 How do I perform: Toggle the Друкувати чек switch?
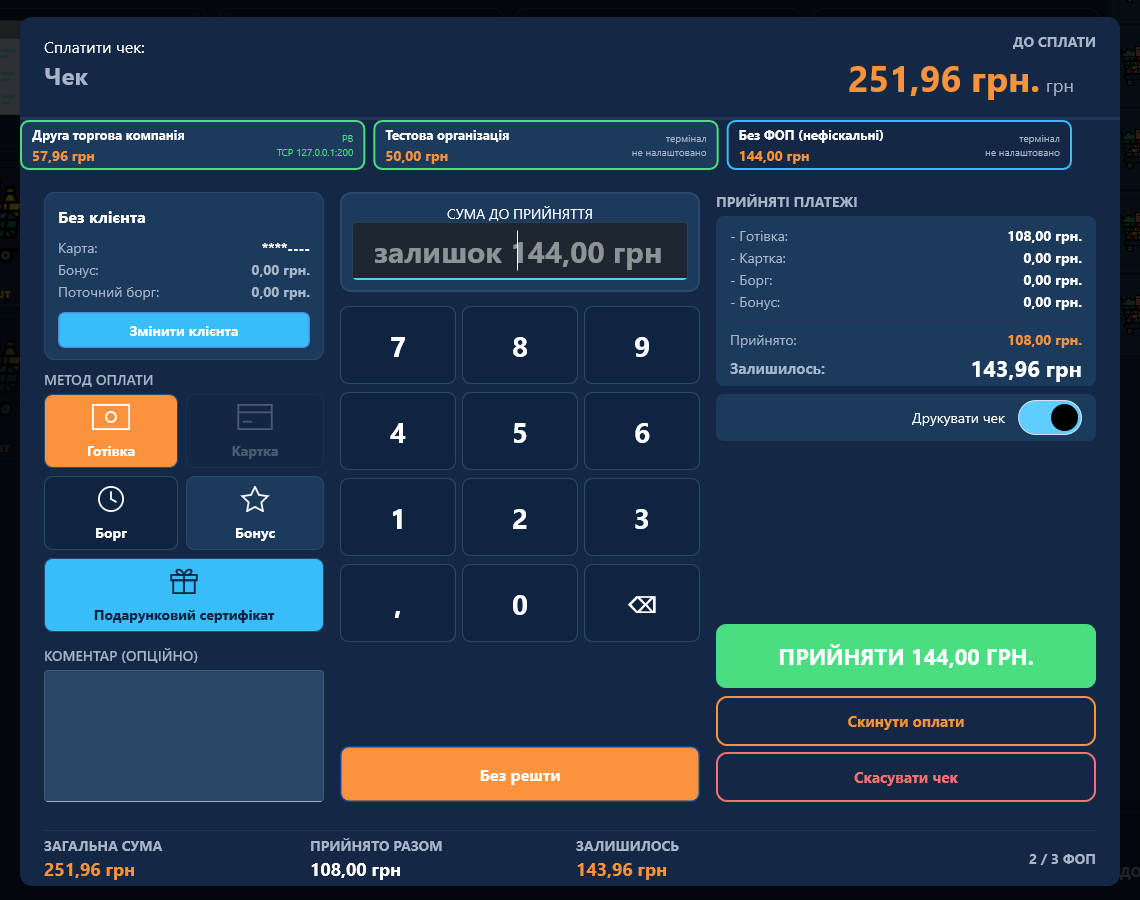coord(1049,418)
